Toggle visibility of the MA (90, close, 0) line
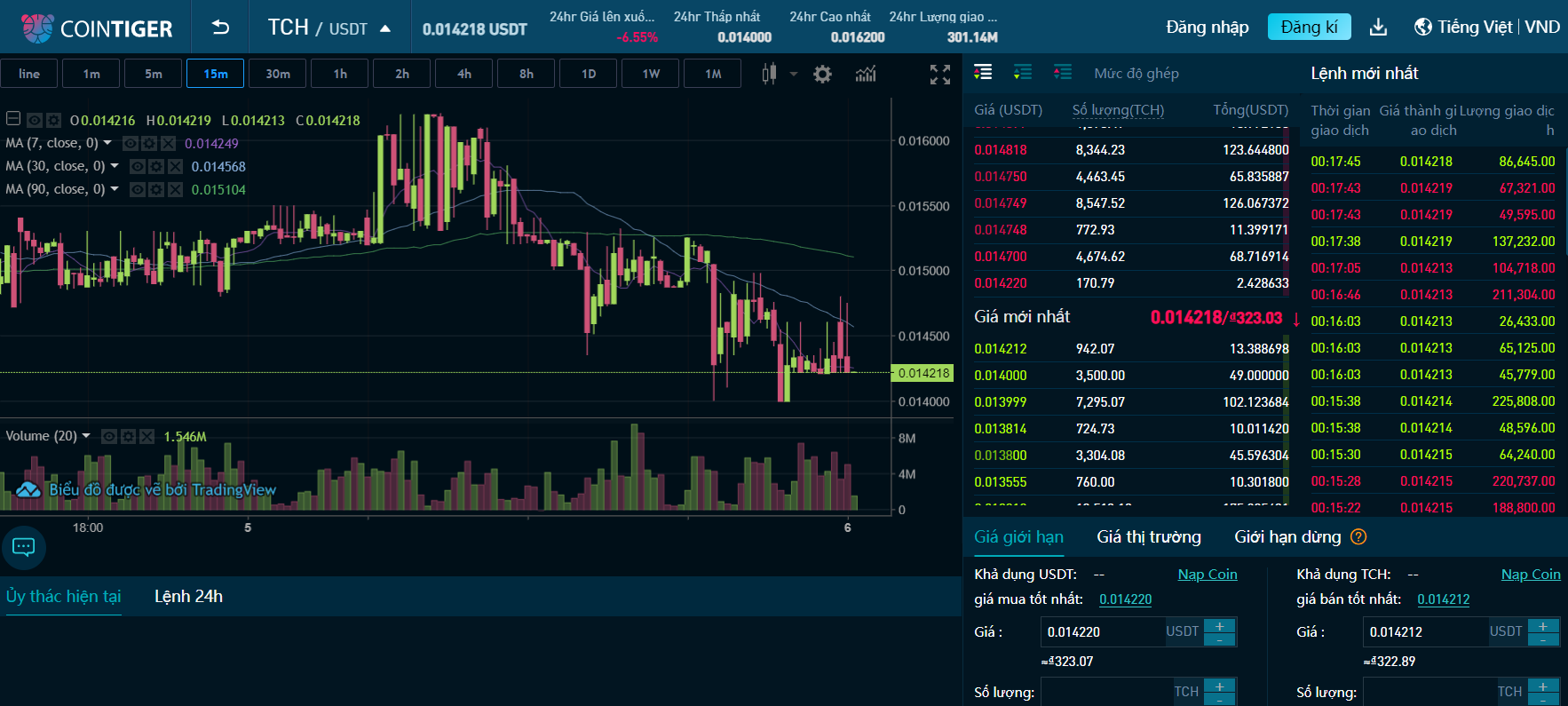The image size is (1568, 706). (138, 189)
